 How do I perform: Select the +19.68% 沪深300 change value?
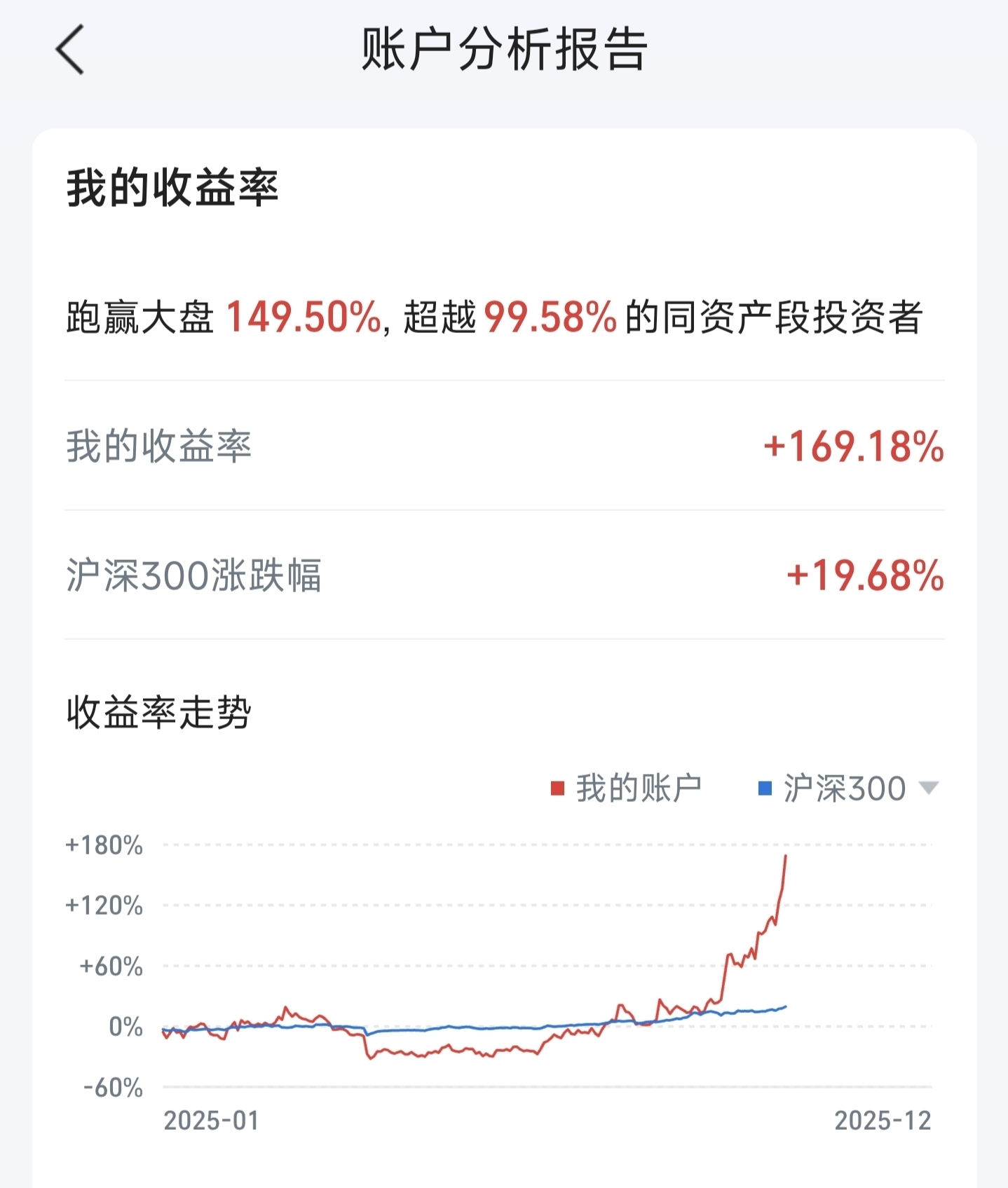865,575
